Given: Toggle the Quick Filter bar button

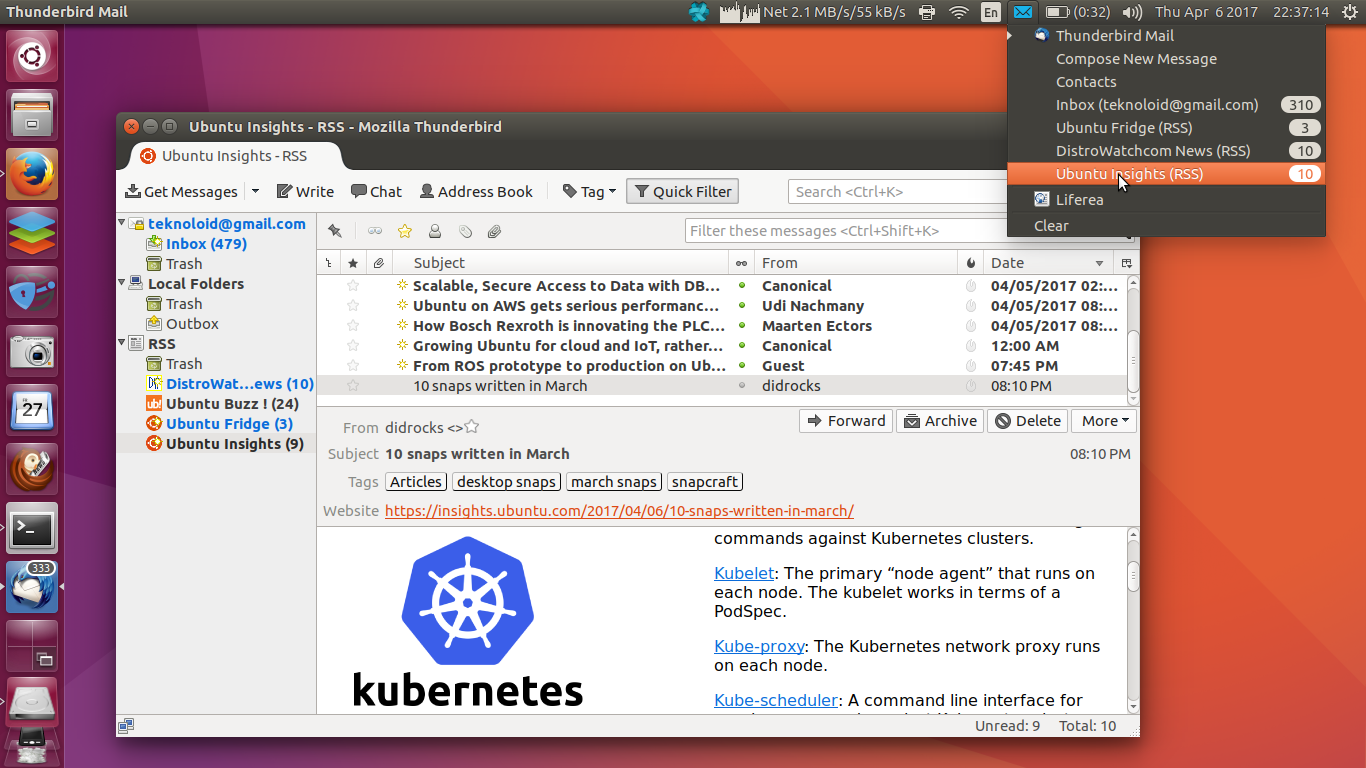Looking at the screenshot, I should click(683, 191).
